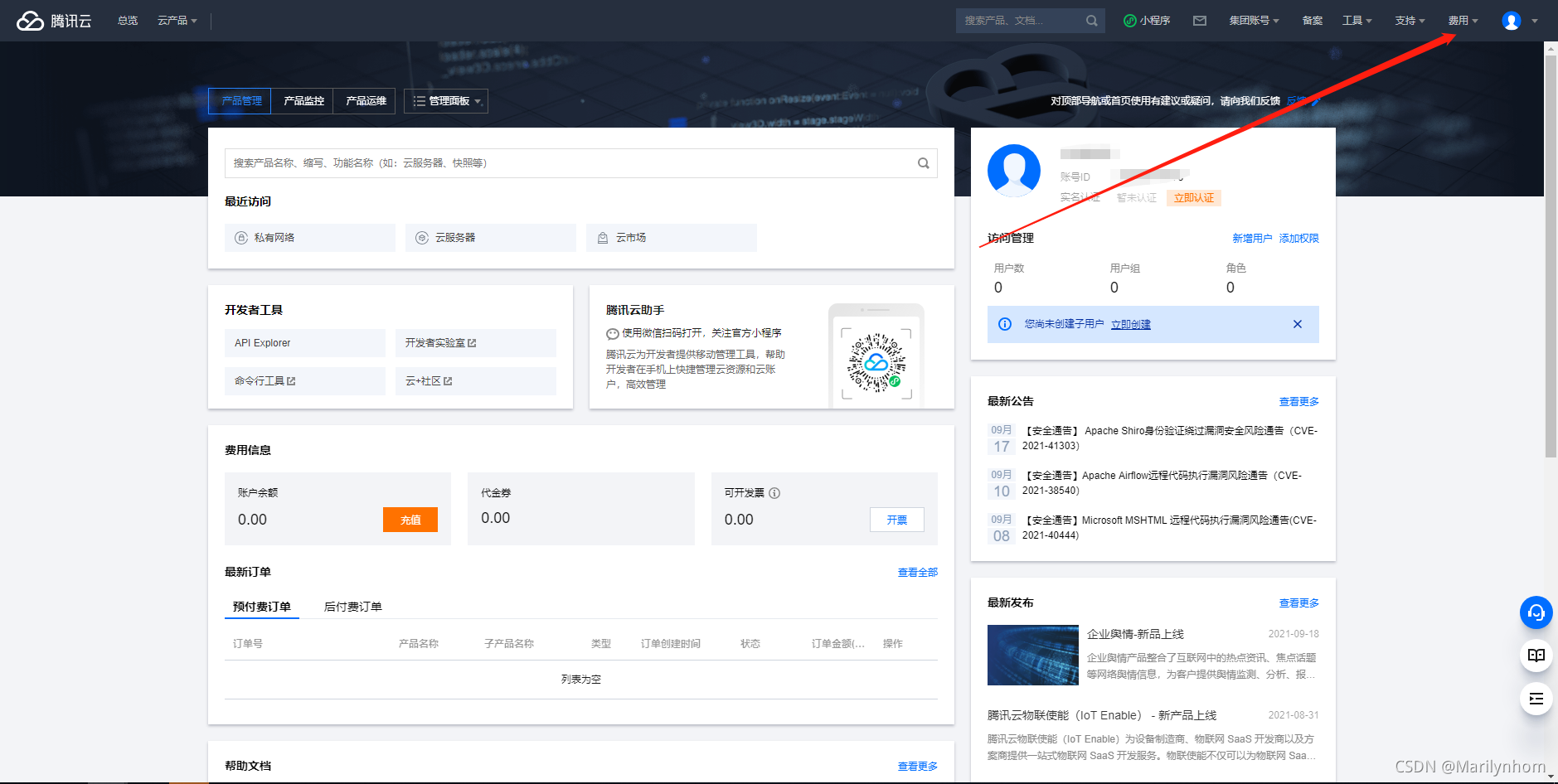Open 云+社区 external link
Image resolution: width=1558 pixels, height=784 pixels.
pyautogui.click(x=476, y=381)
